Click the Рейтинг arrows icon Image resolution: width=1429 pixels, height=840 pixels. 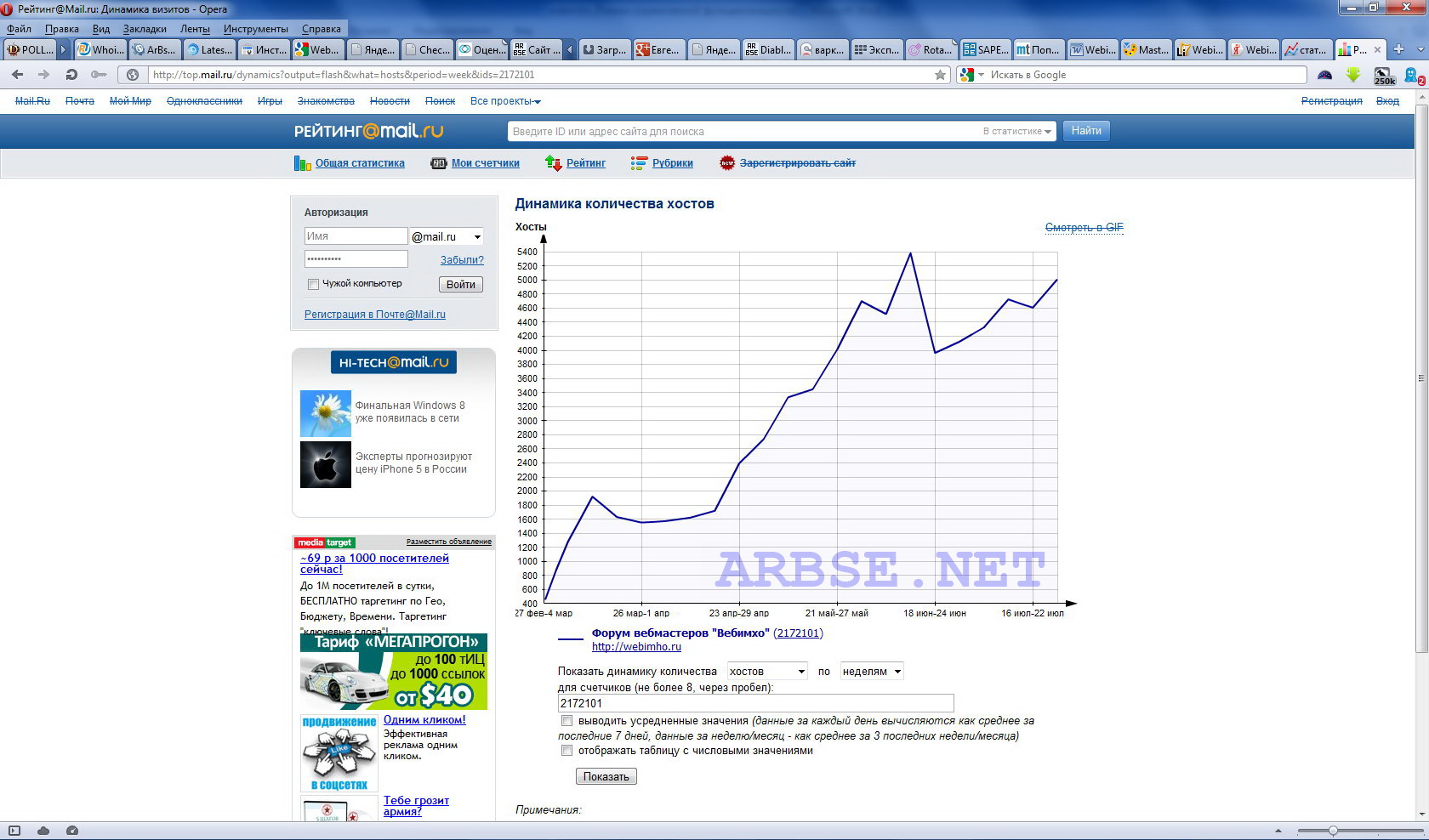pyautogui.click(x=554, y=163)
